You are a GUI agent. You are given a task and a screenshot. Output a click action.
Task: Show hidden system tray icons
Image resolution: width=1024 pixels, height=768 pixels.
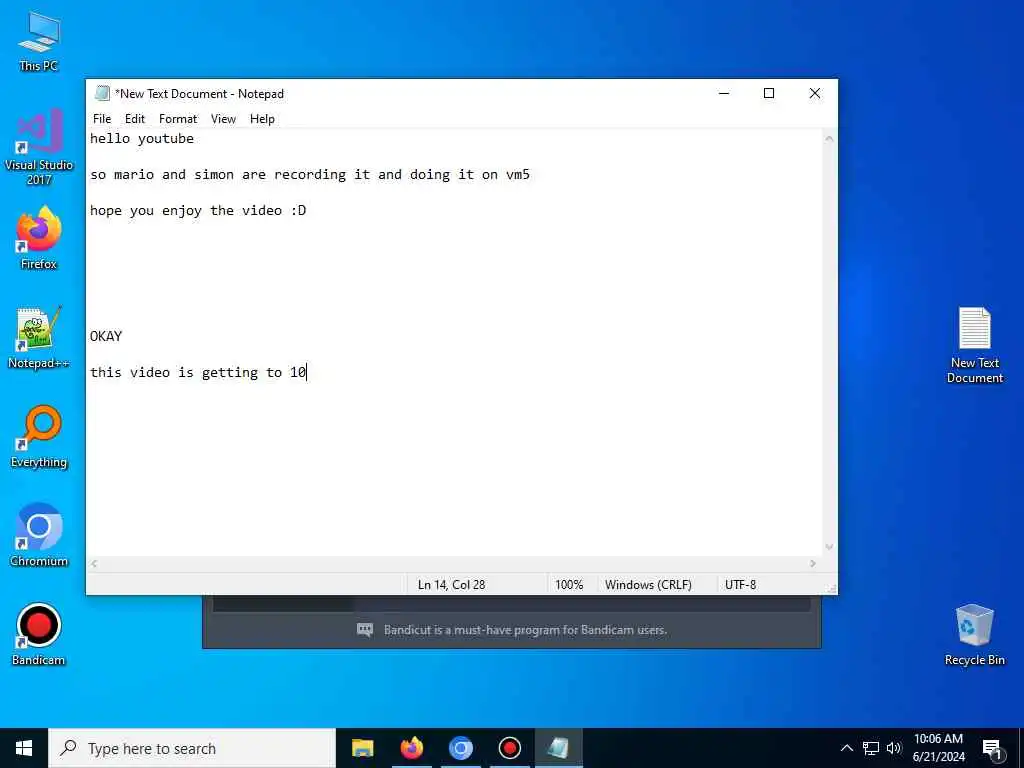[846, 748]
